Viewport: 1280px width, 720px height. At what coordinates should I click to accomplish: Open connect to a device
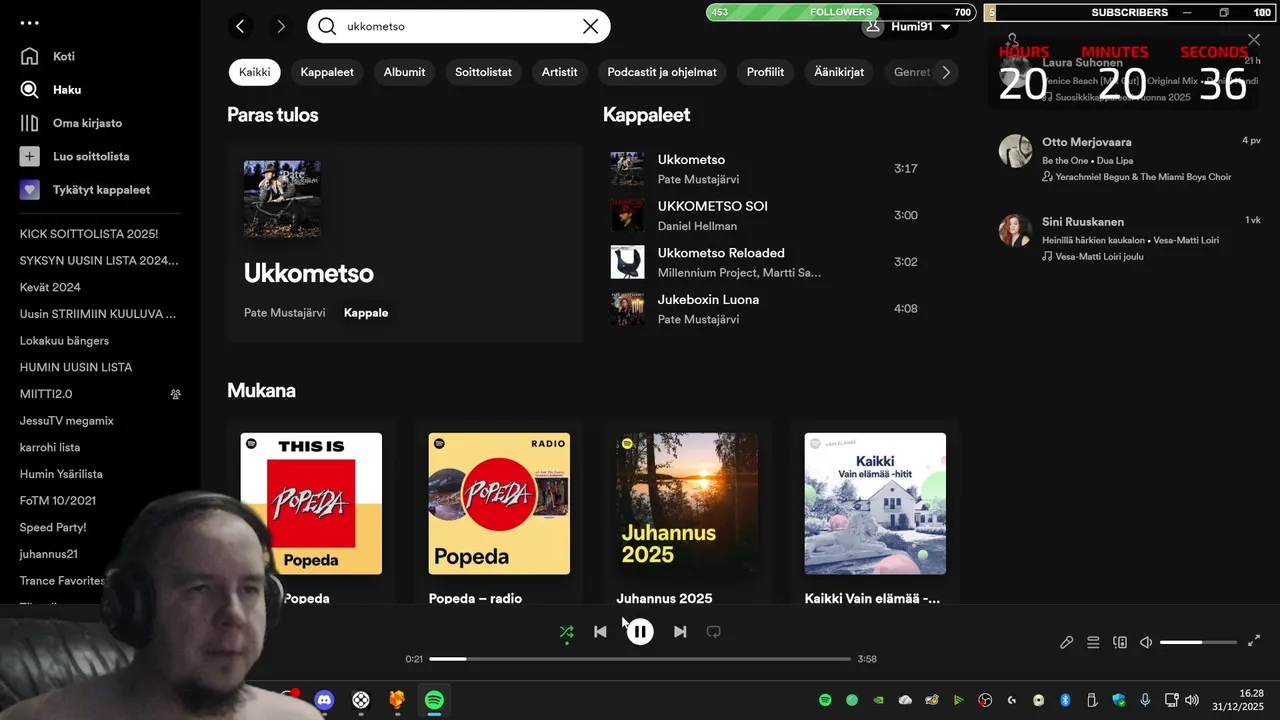pos(1120,642)
